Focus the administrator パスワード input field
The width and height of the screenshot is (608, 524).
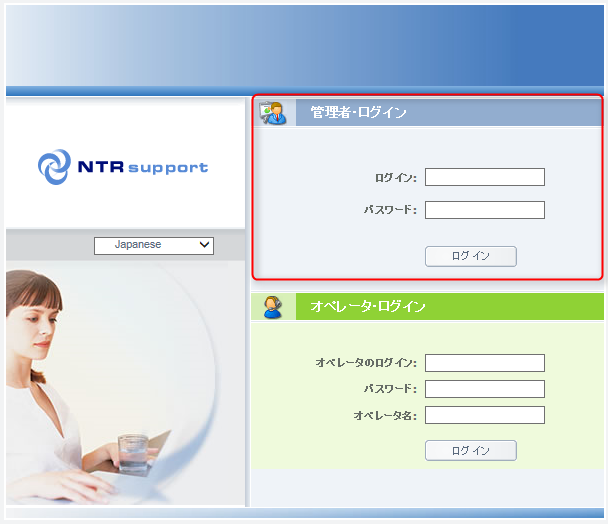point(485,210)
